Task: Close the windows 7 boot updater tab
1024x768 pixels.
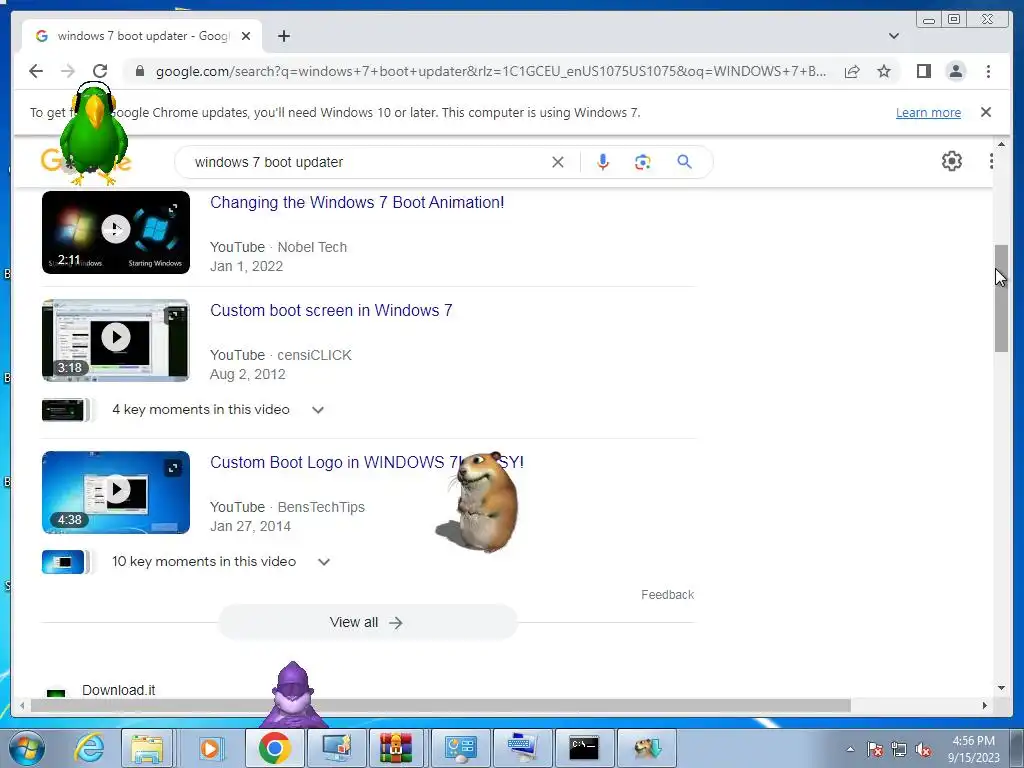Action: 246,36
